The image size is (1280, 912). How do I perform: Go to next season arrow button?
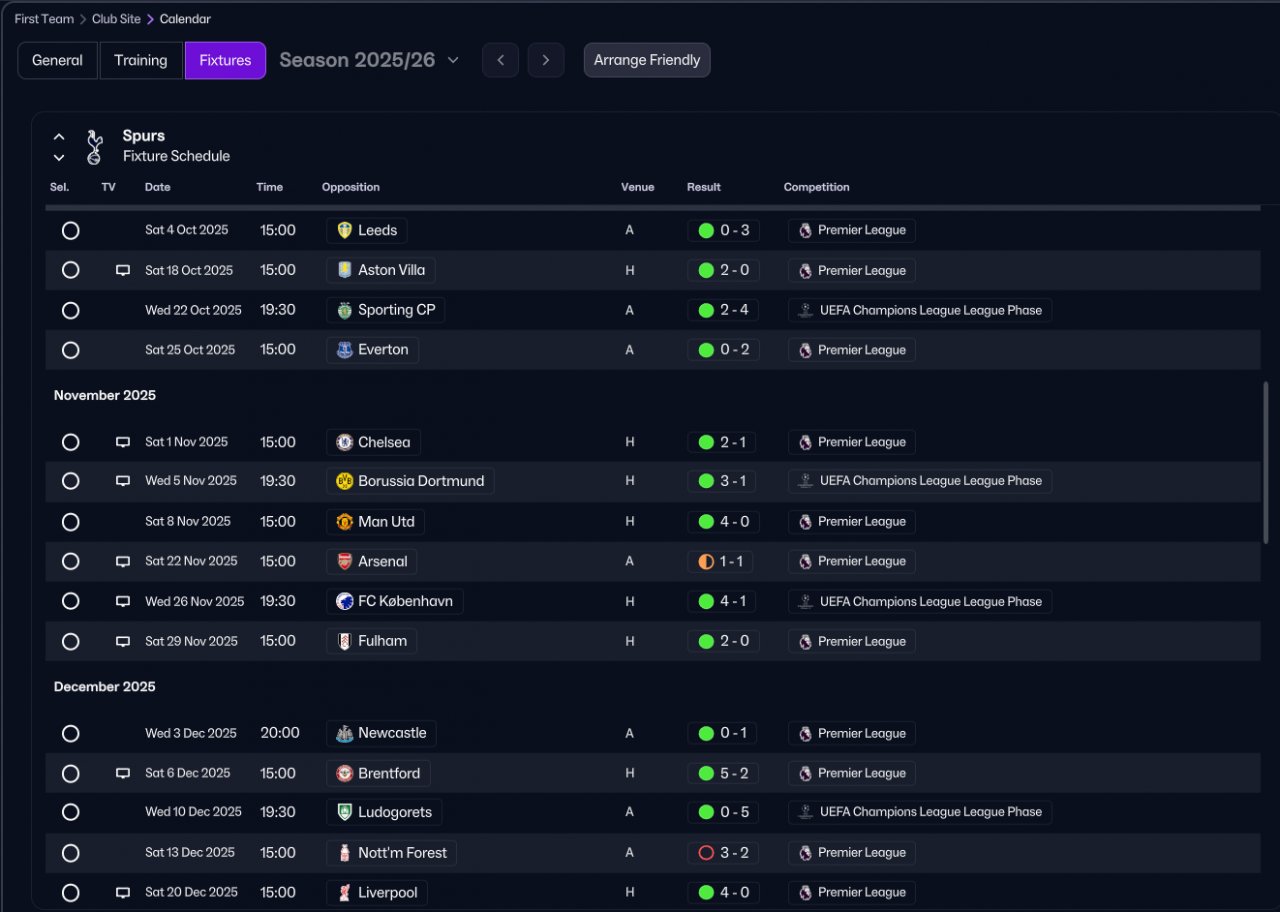tap(545, 60)
